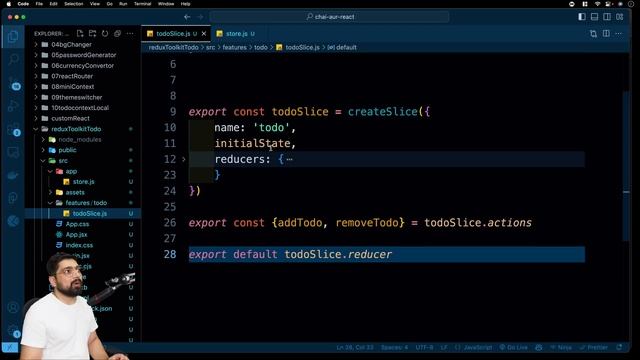Image resolution: width=640 pixels, height=360 pixels.
Task: Open the Terminal menu
Action: click(142, 4)
